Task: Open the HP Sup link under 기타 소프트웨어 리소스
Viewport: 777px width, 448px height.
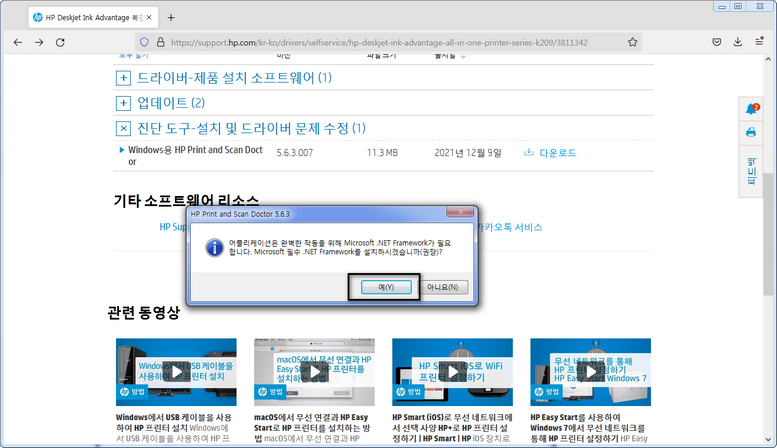Action: (173, 227)
